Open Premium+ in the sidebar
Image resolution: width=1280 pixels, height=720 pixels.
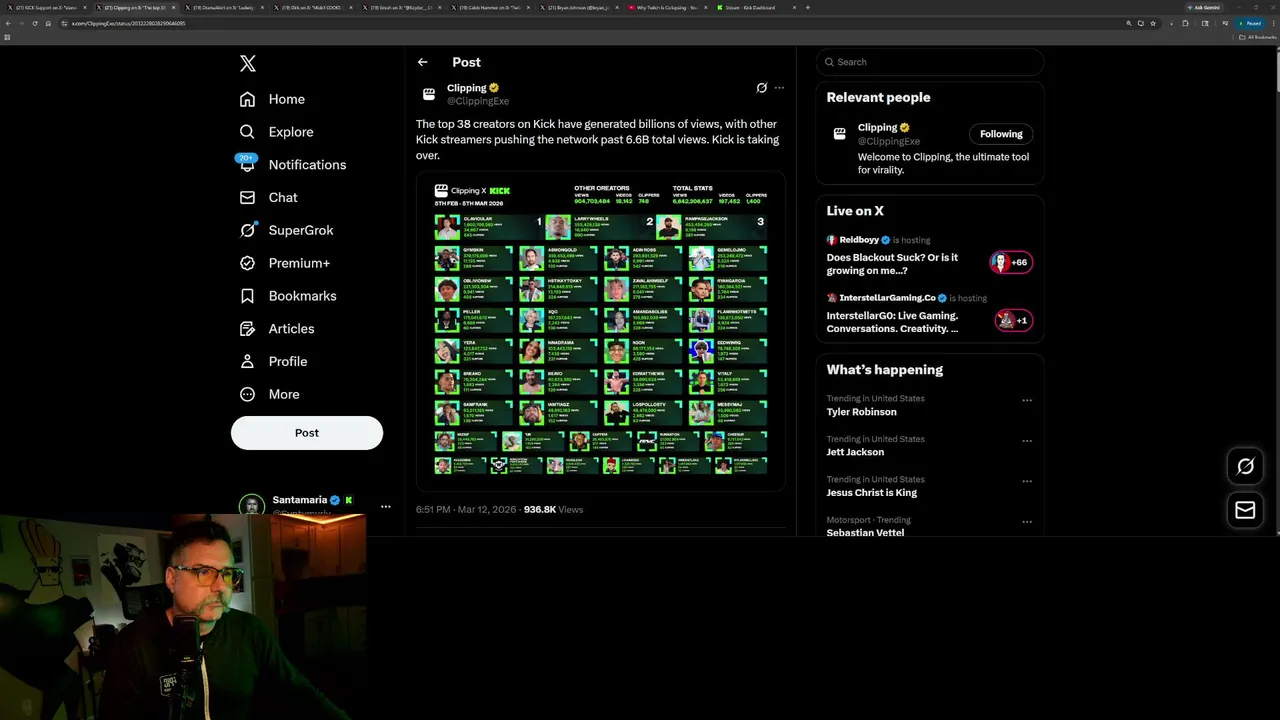coord(284,263)
